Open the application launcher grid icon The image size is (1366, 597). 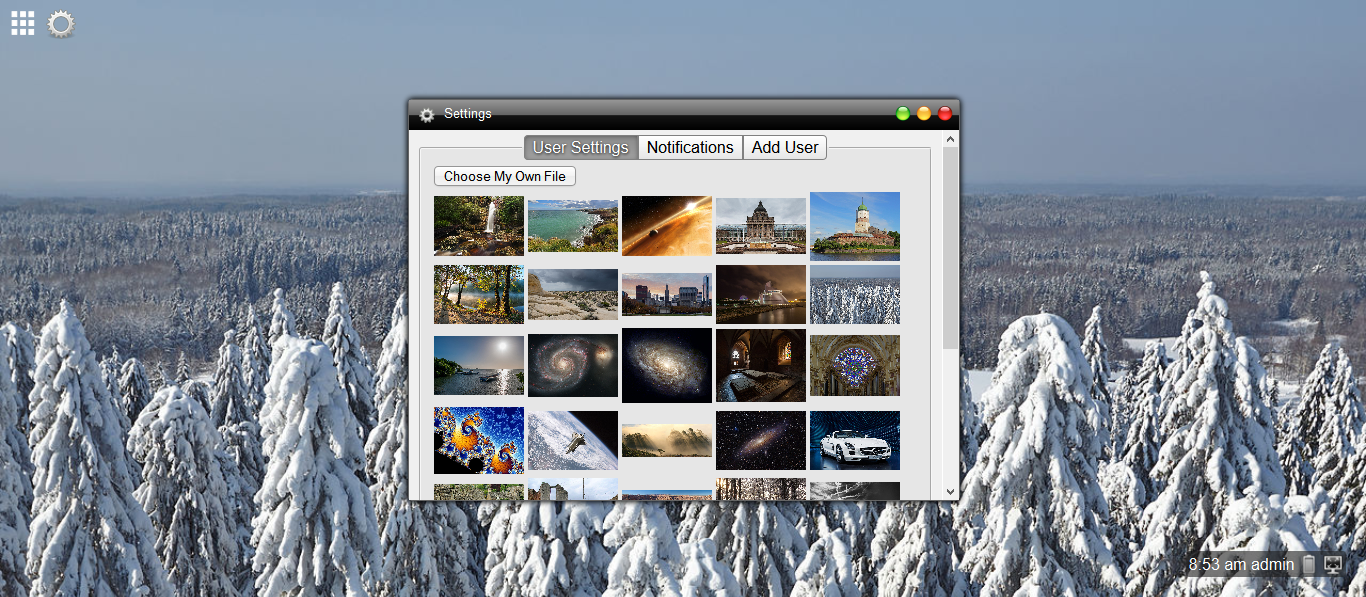22,22
